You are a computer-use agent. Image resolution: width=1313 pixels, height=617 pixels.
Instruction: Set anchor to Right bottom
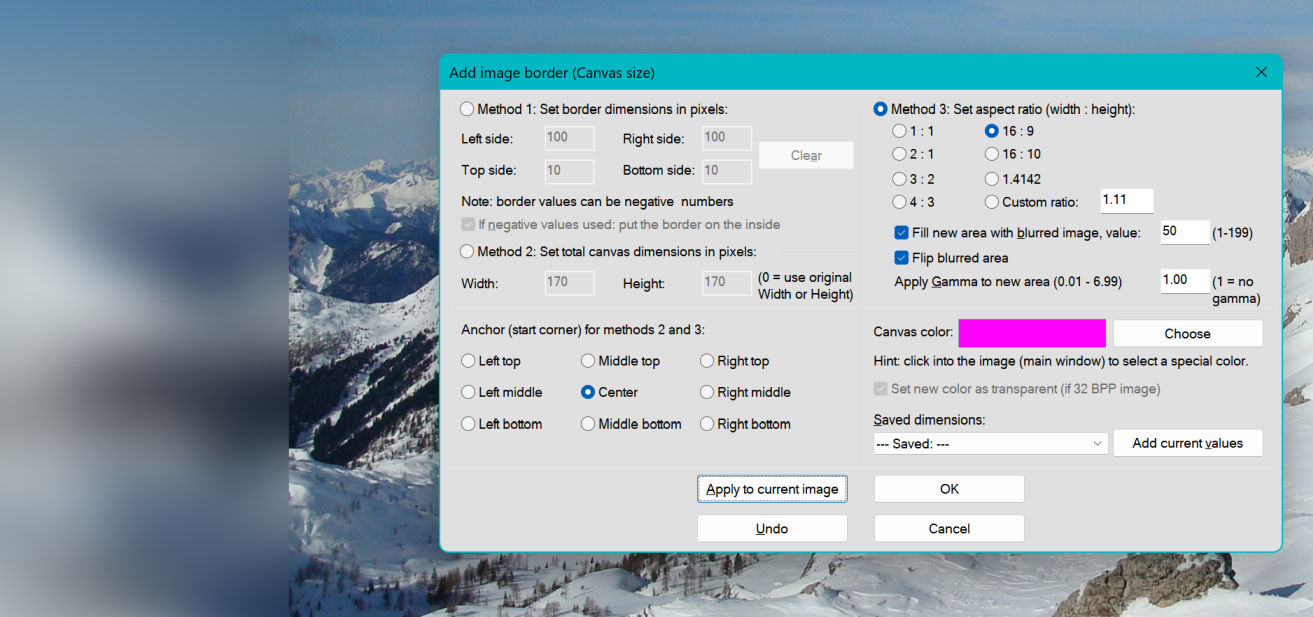pos(707,424)
